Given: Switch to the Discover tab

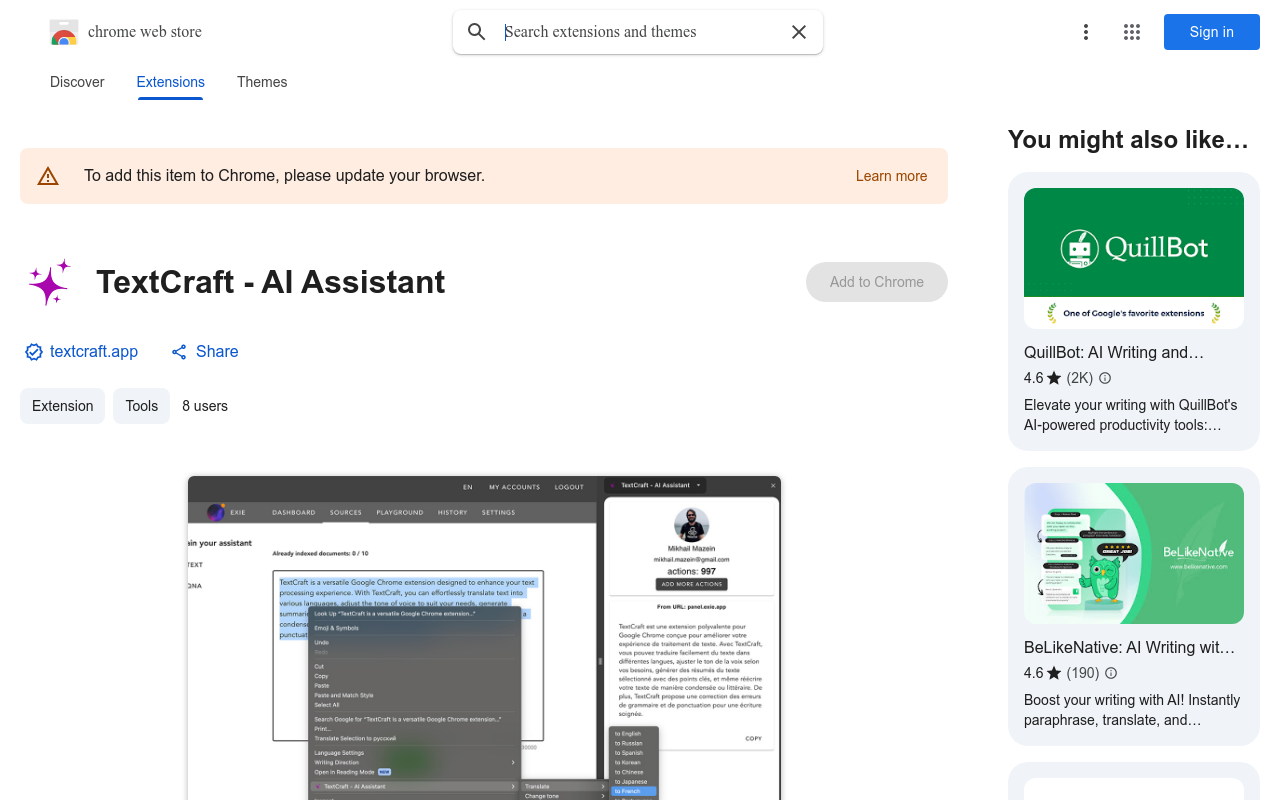Looking at the screenshot, I should (x=77, y=82).
